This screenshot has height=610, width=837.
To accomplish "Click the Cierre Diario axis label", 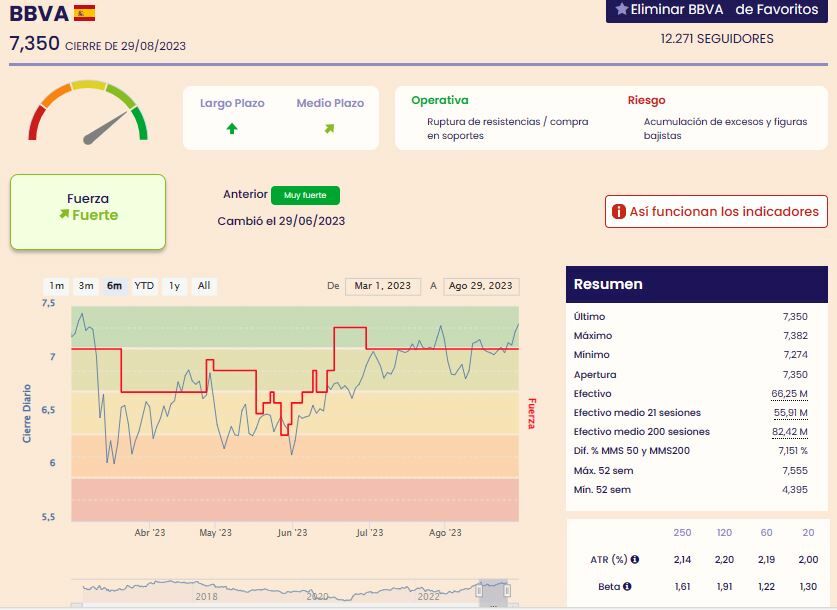I will [x=27, y=414].
